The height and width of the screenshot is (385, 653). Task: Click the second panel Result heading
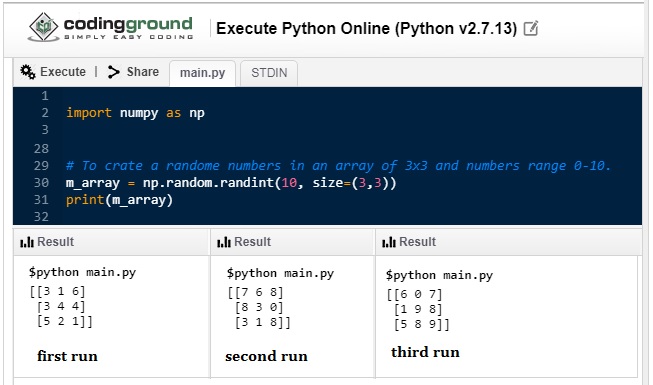click(252, 242)
